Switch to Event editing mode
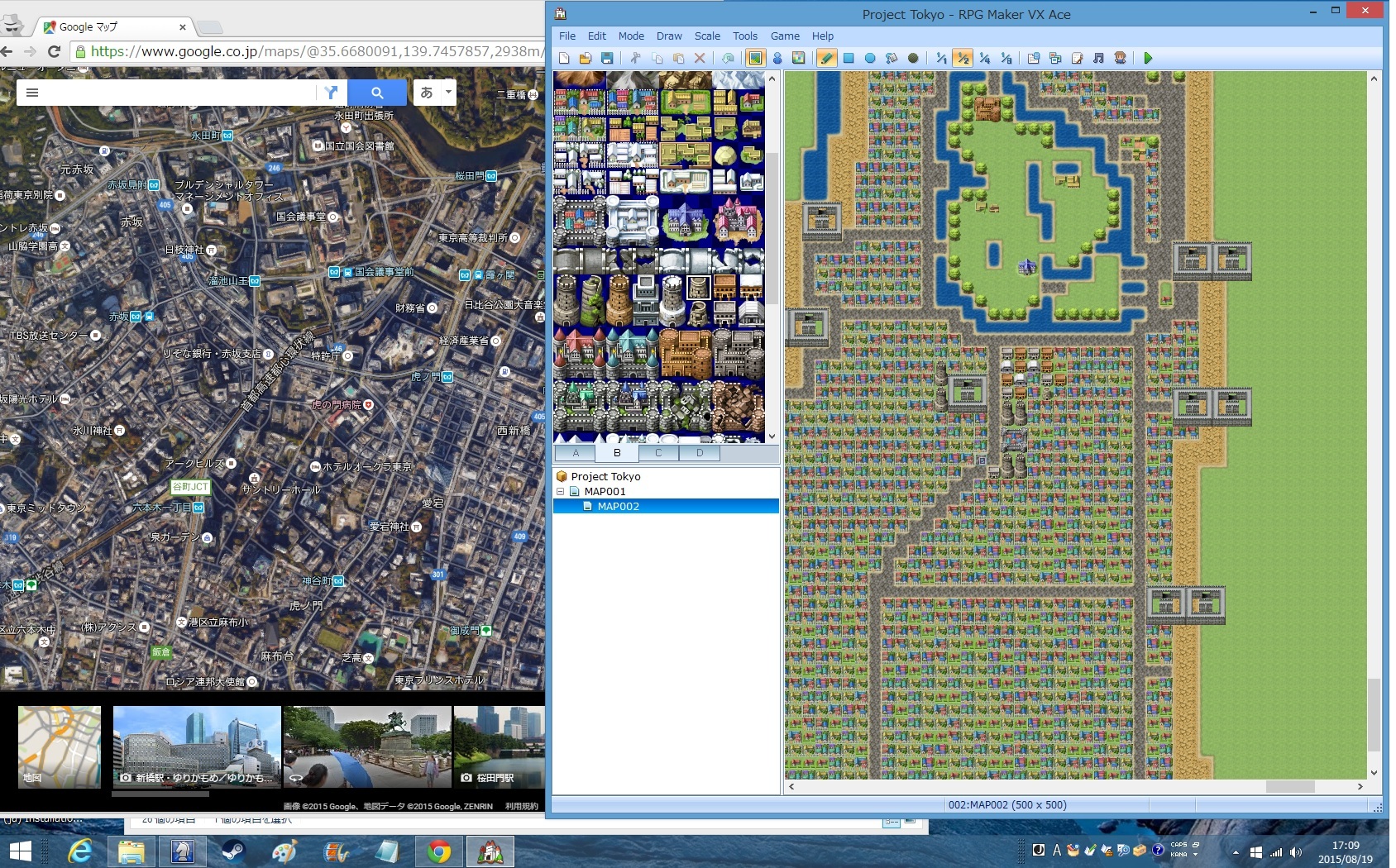This screenshot has width=1396, height=868. coord(777,58)
